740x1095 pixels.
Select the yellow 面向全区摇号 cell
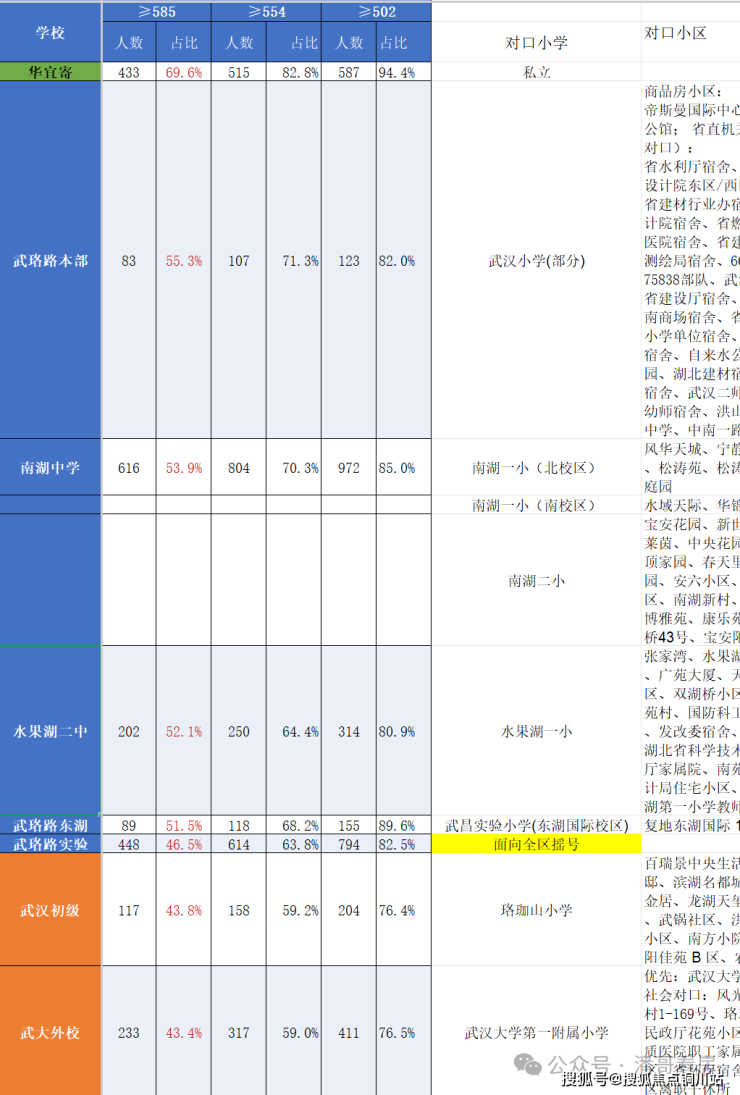(x=536, y=844)
